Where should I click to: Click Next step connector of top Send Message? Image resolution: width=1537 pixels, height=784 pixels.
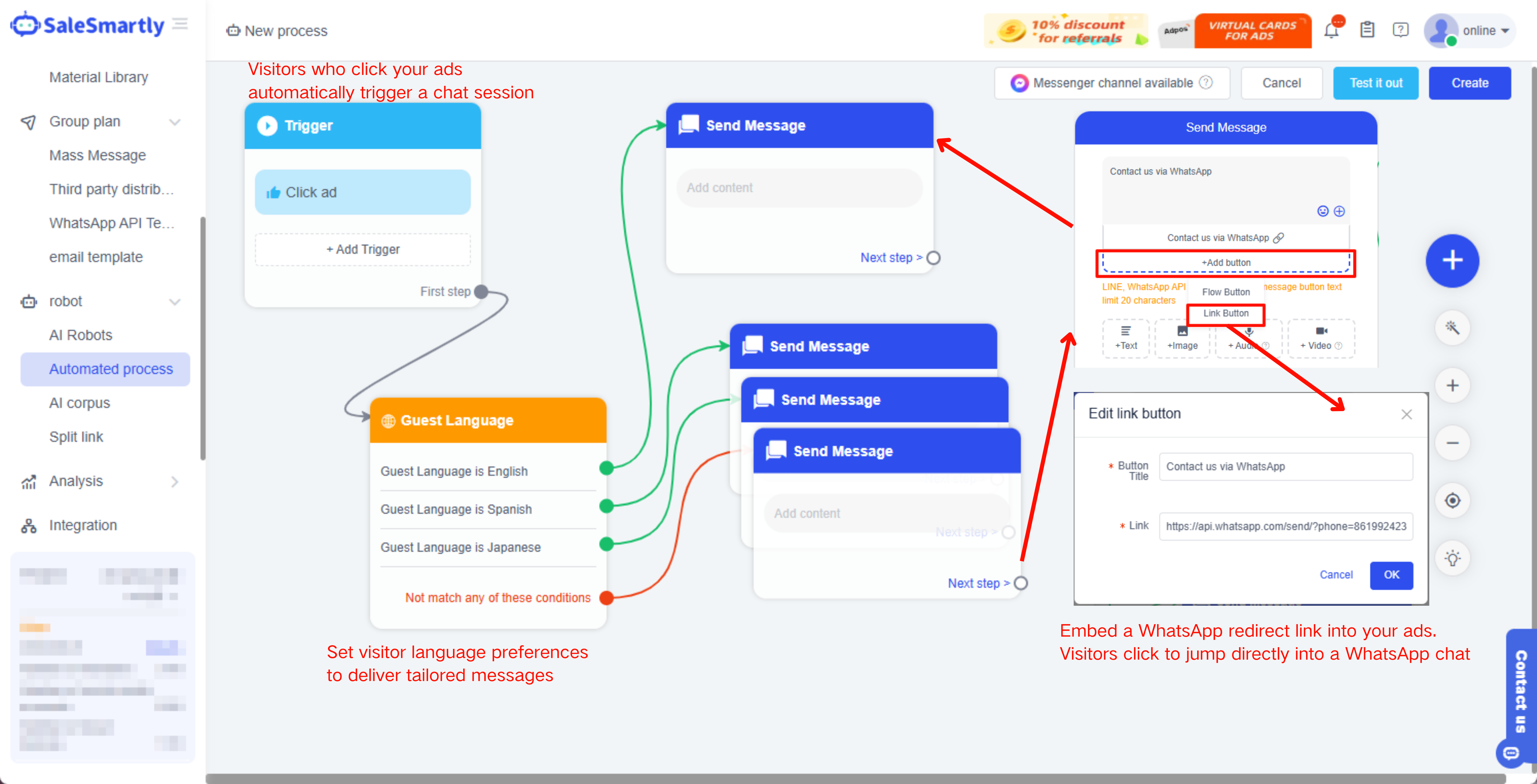pos(934,258)
